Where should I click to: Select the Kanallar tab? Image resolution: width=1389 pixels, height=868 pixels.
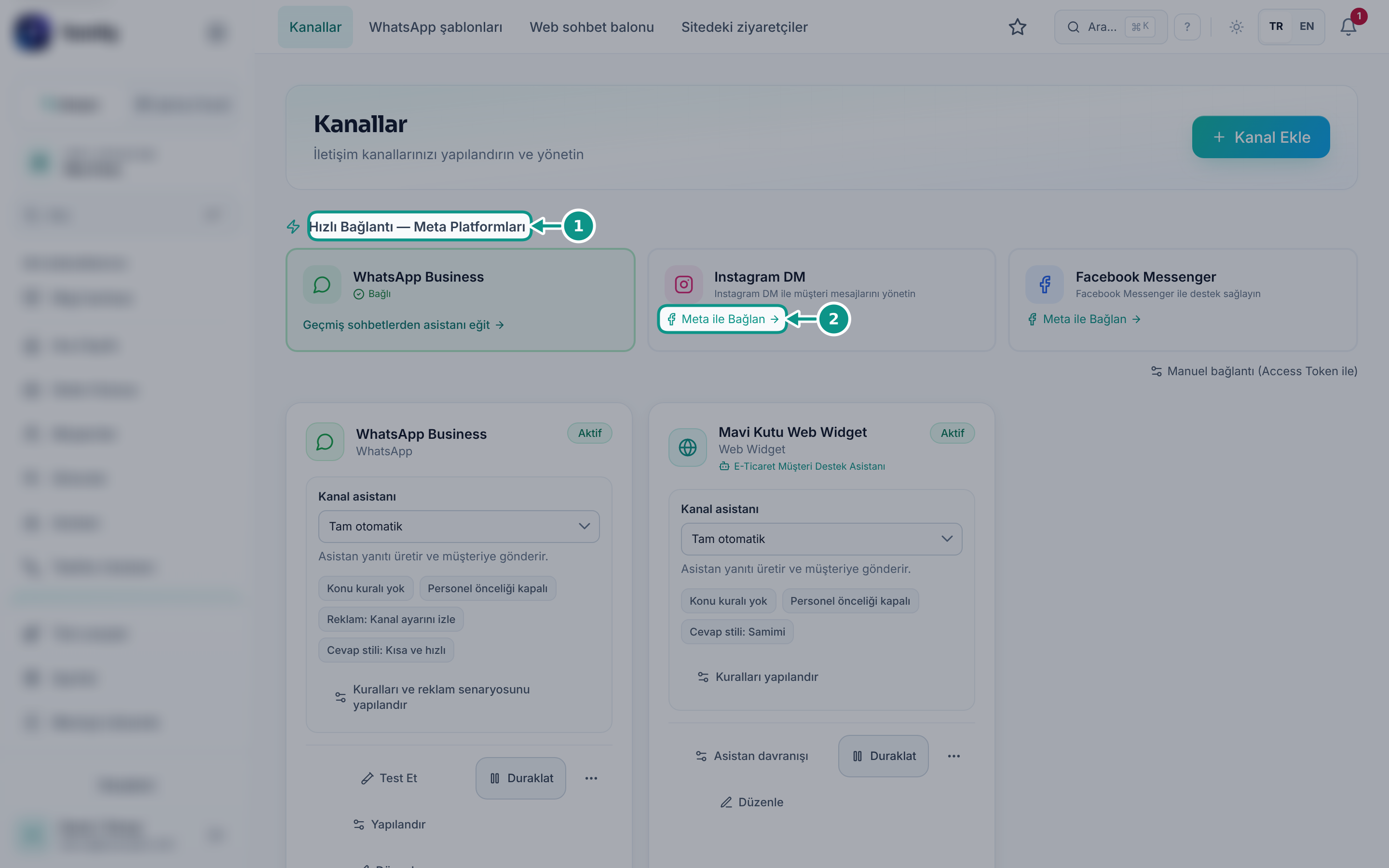pos(315,27)
